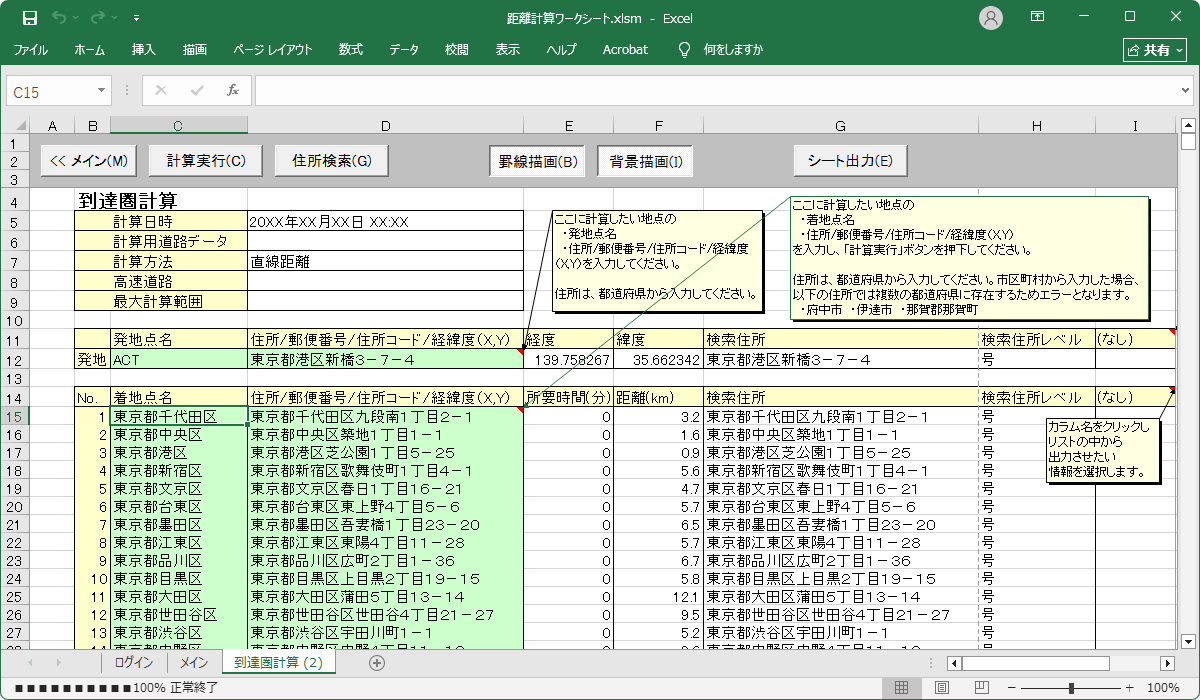This screenshot has width=1200, height=700.
Task: Click the << メイン(M) button
Action: 89,160
